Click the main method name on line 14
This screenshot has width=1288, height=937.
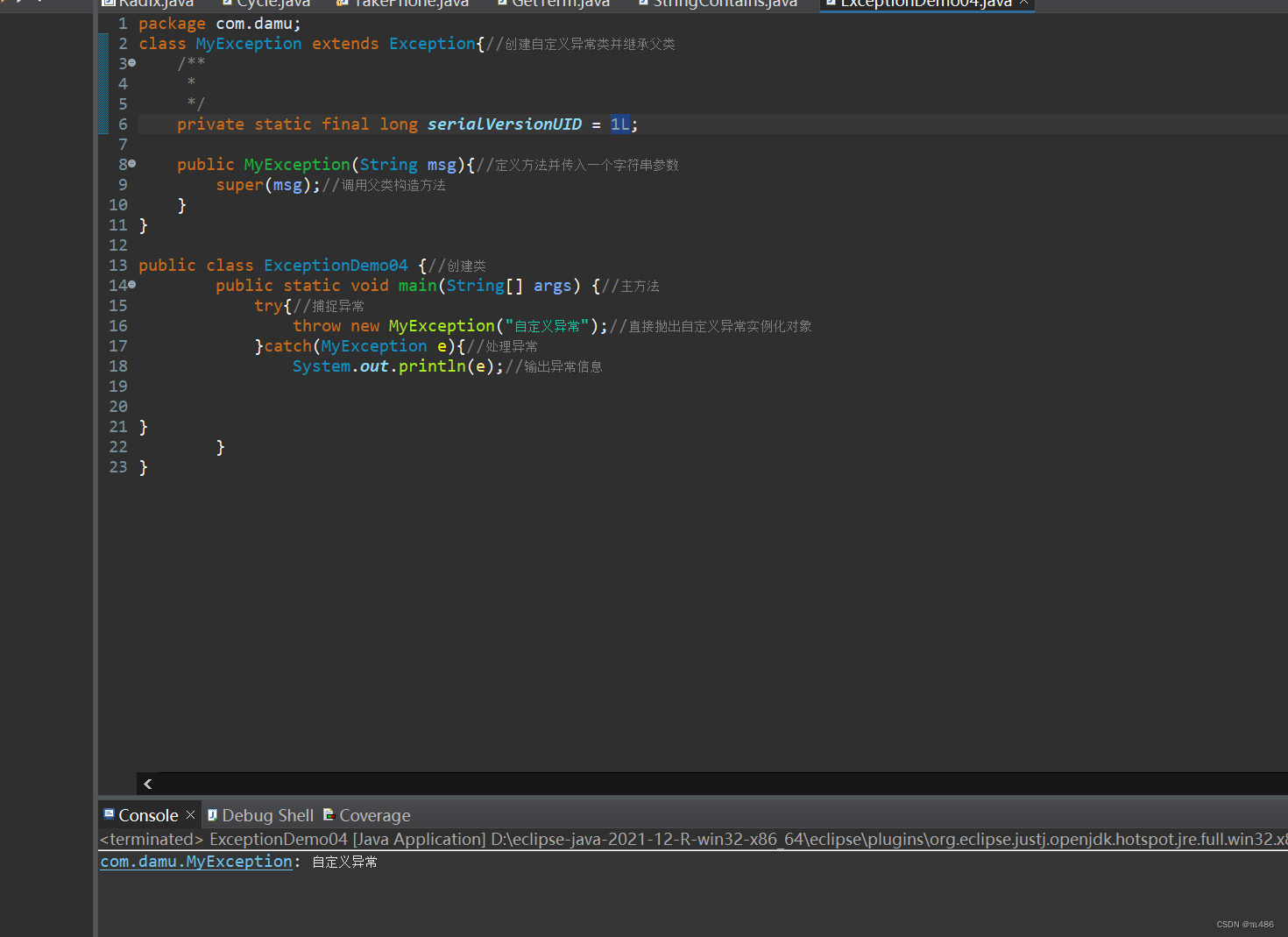pos(417,286)
